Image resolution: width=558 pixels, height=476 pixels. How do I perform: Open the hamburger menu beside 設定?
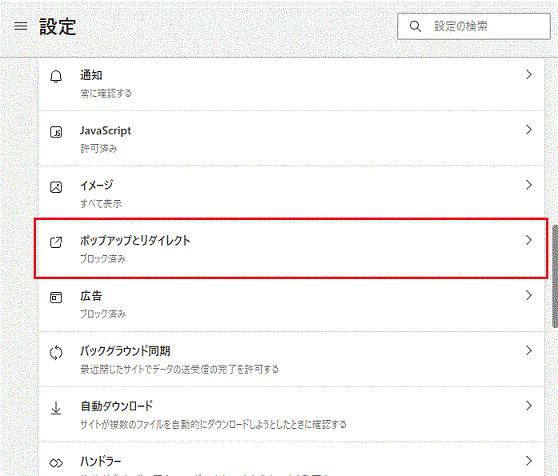[x=20, y=26]
